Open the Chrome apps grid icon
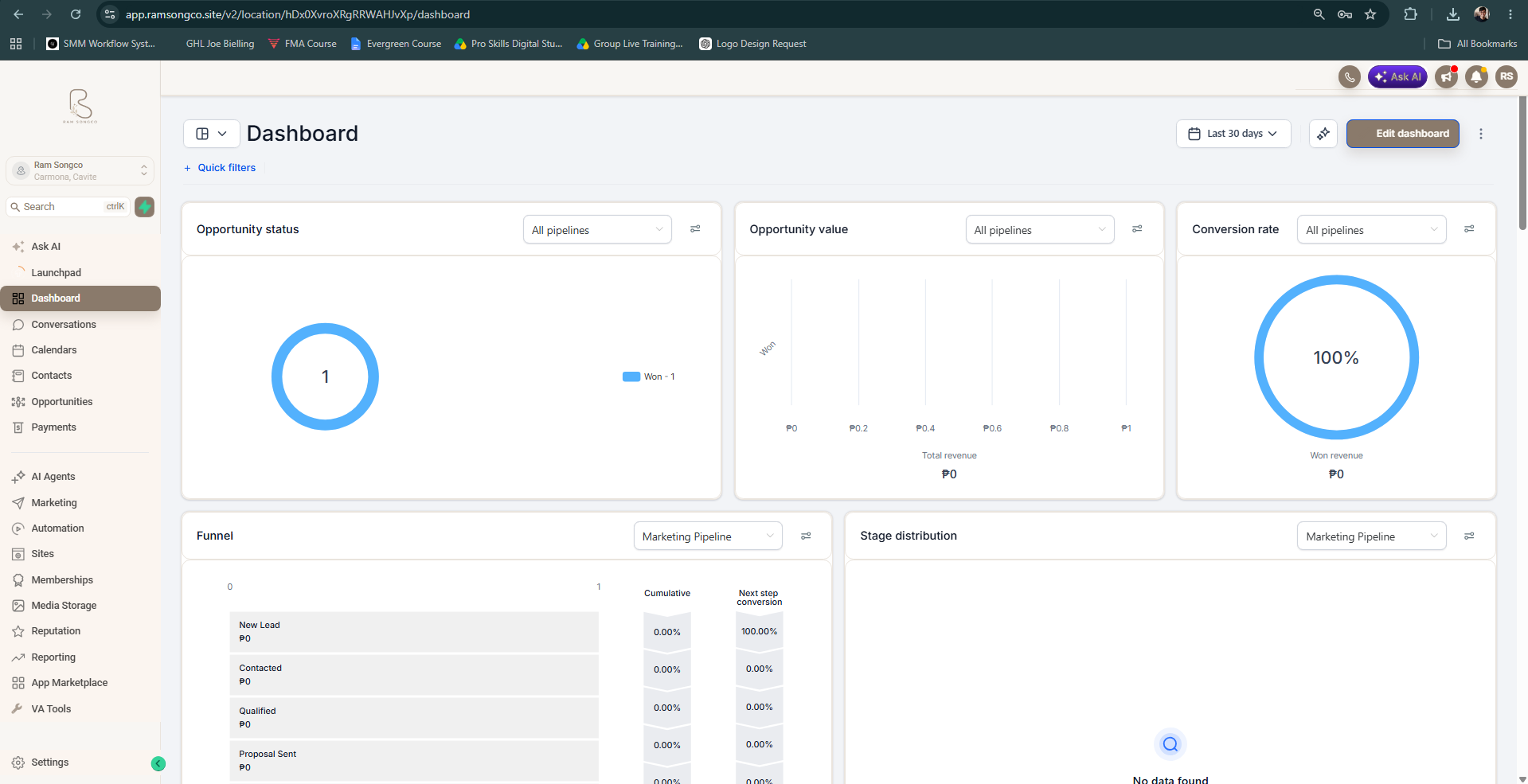The image size is (1528, 784). point(16,44)
